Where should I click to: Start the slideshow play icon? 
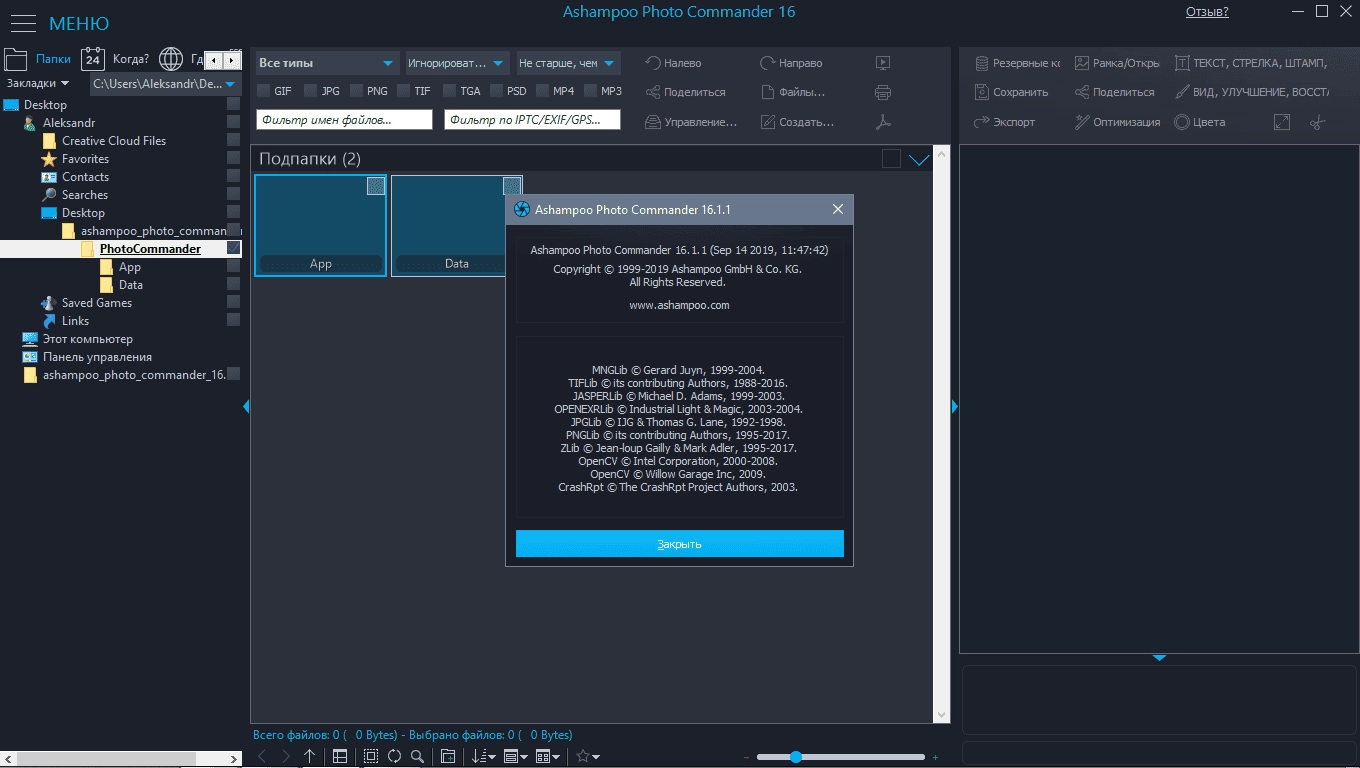pyautogui.click(x=883, y=62)
